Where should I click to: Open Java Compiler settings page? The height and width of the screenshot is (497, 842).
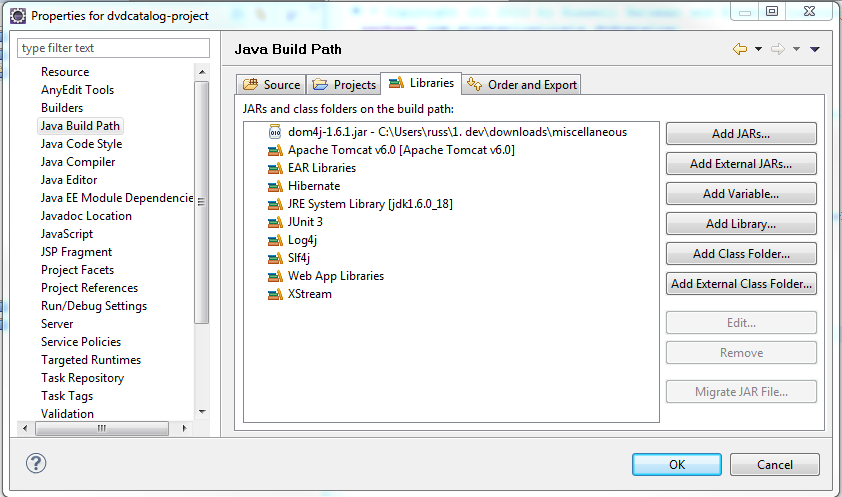click(78, 162)
